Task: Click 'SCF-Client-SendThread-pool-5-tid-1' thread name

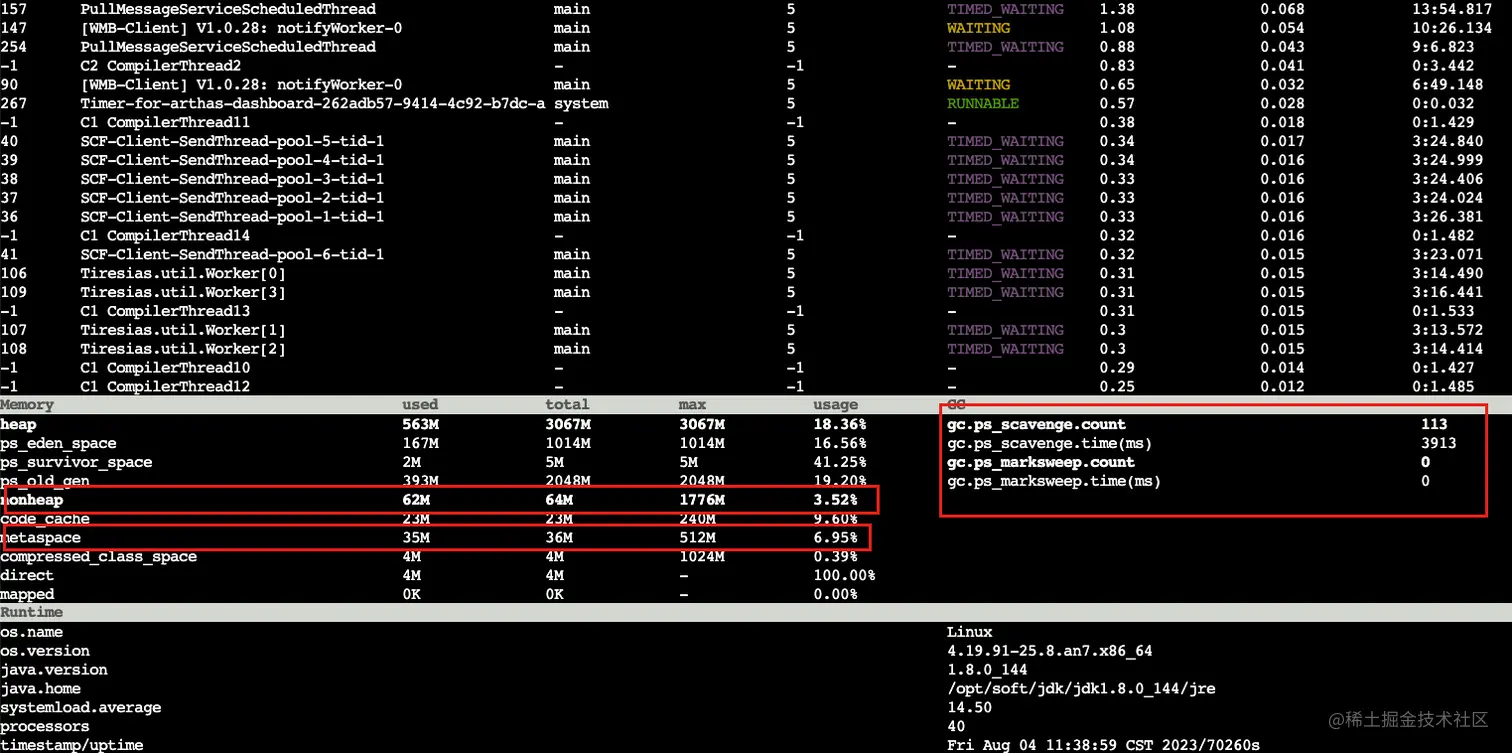Action: pyautogui.click(x=232, y=142)
